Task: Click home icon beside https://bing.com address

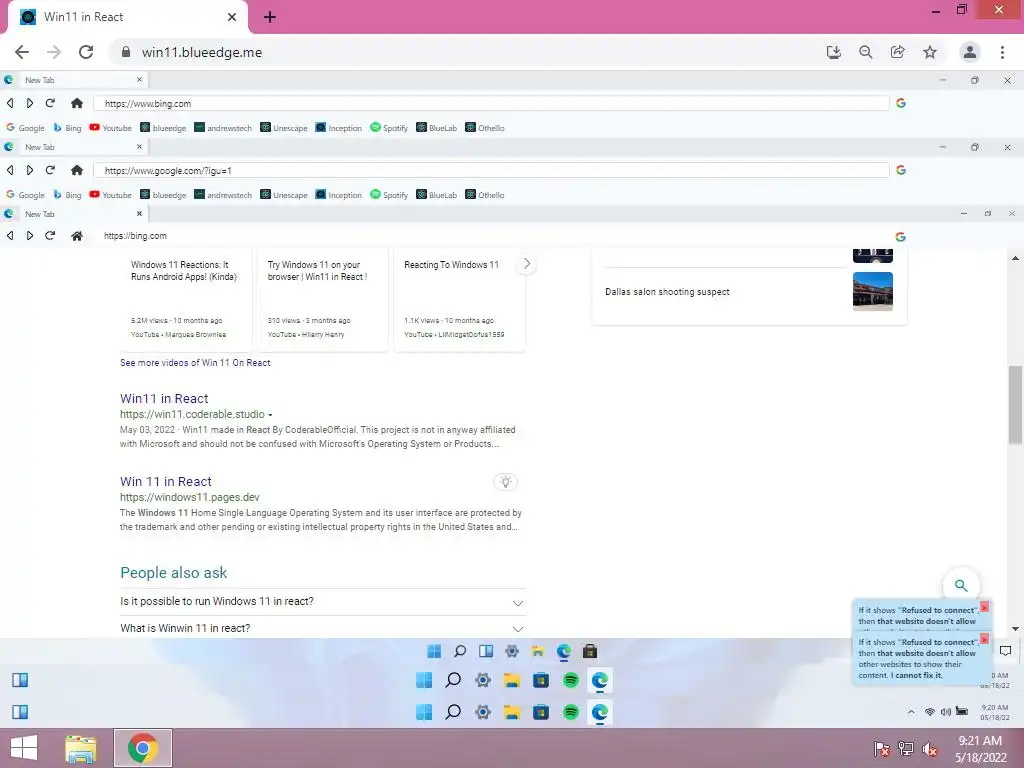Action: pos(76,236)
